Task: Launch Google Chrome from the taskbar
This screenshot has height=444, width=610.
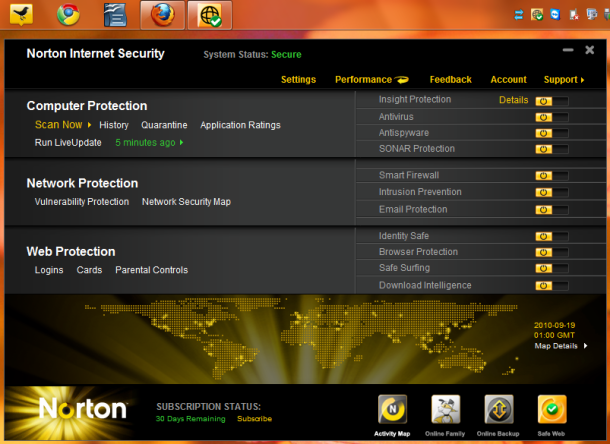Action: (x=68, y=15)
